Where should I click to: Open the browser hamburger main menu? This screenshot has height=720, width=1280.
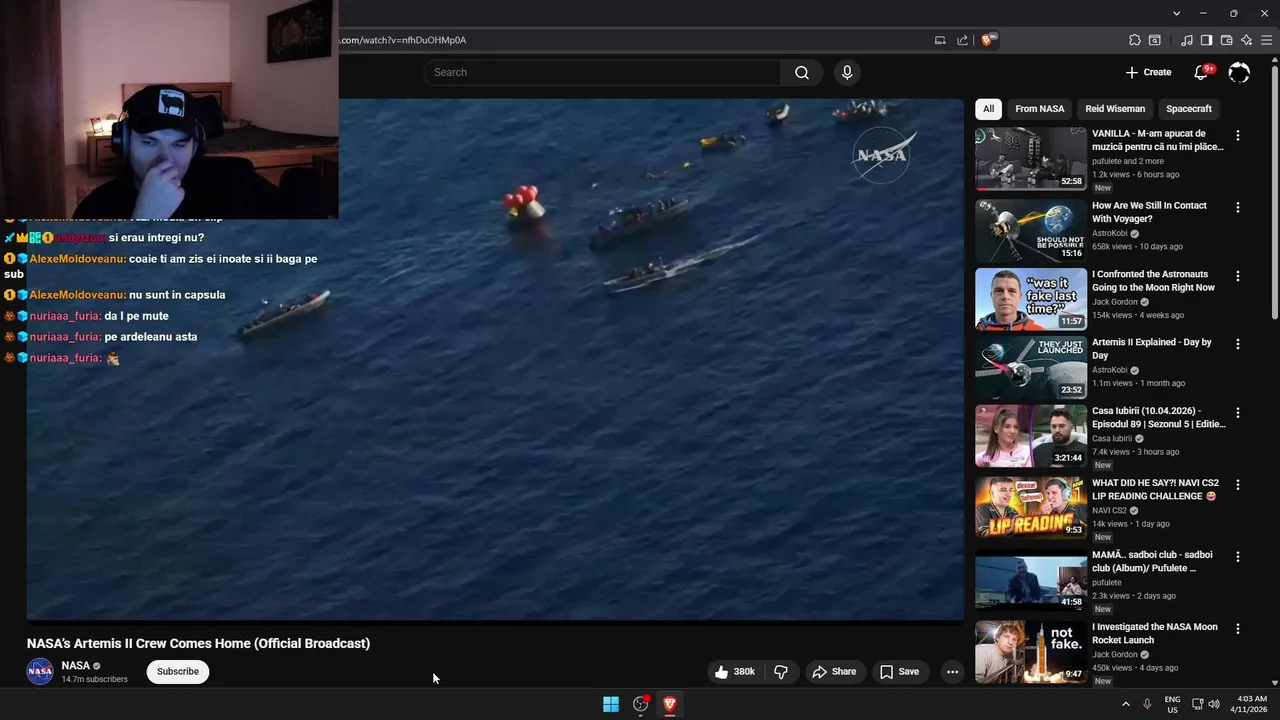(1267, 40)
